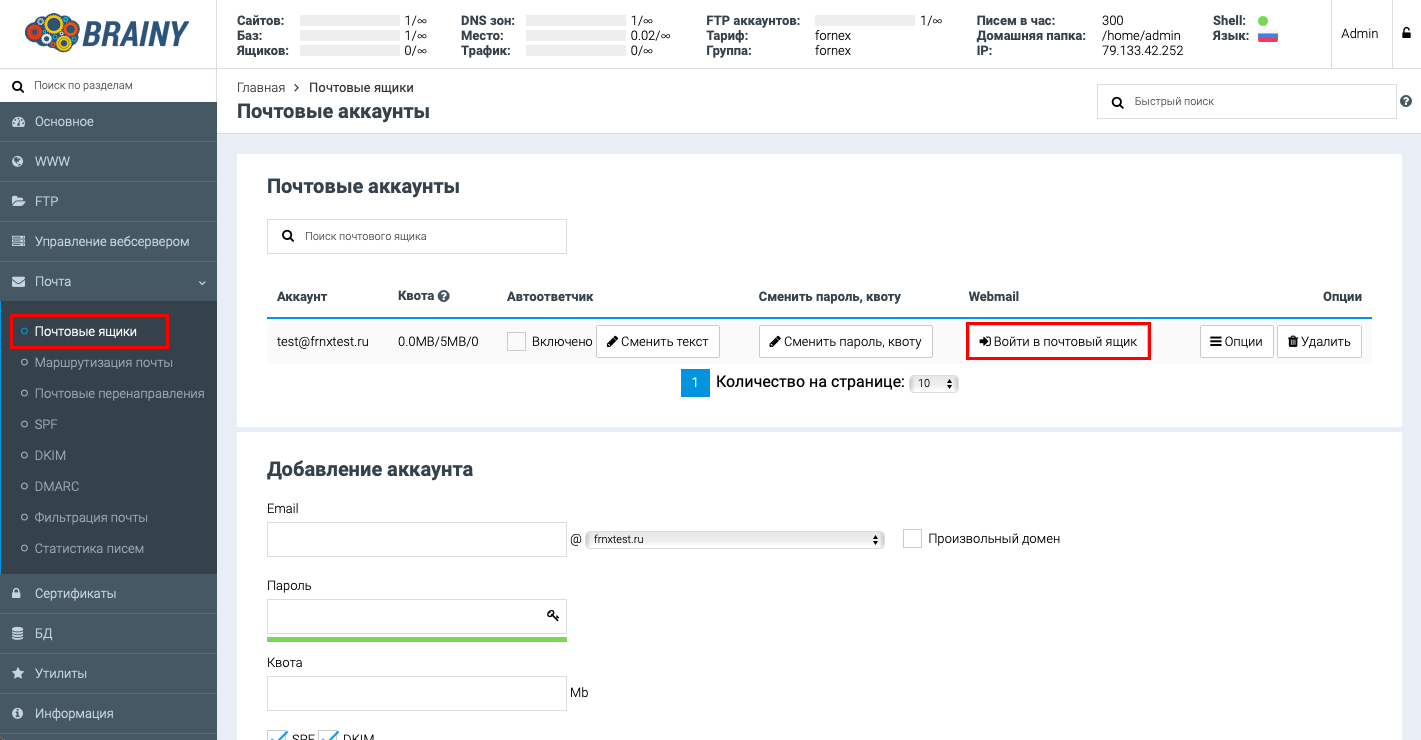
Task: Click the lock icon next to Admin
Action: click(x=1405, y=33)
